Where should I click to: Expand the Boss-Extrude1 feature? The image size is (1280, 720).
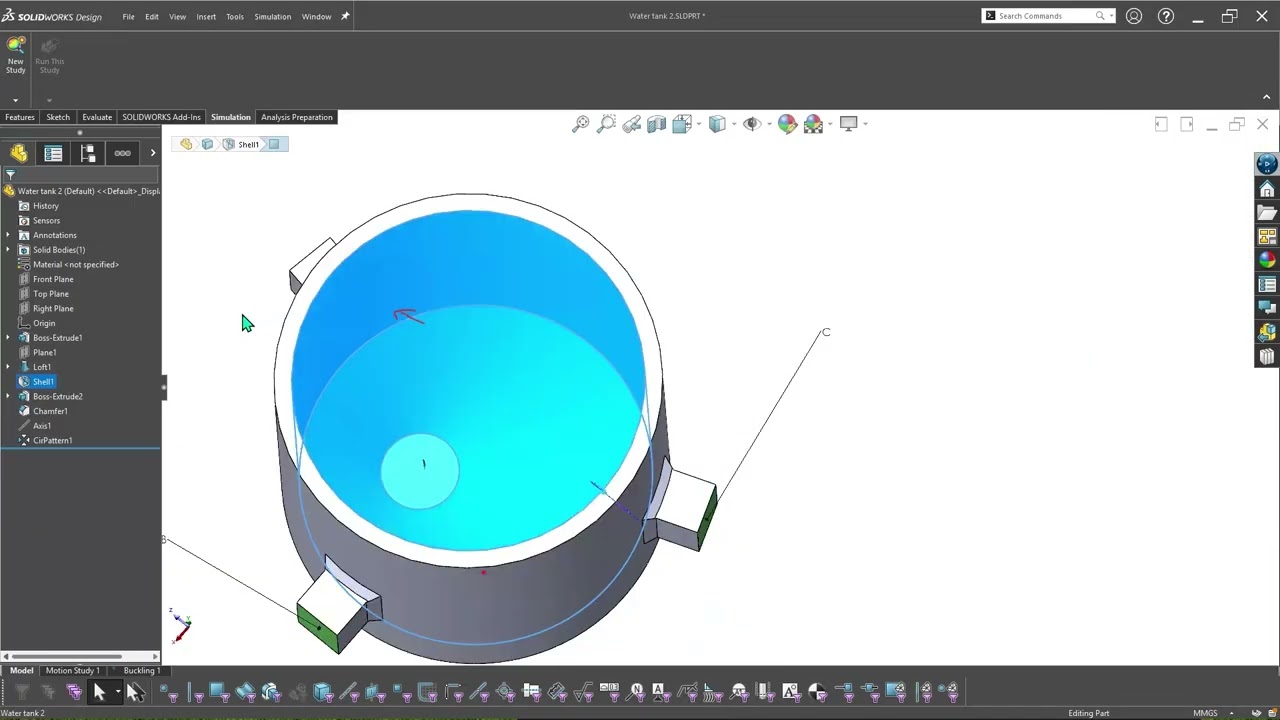(8, 338)
